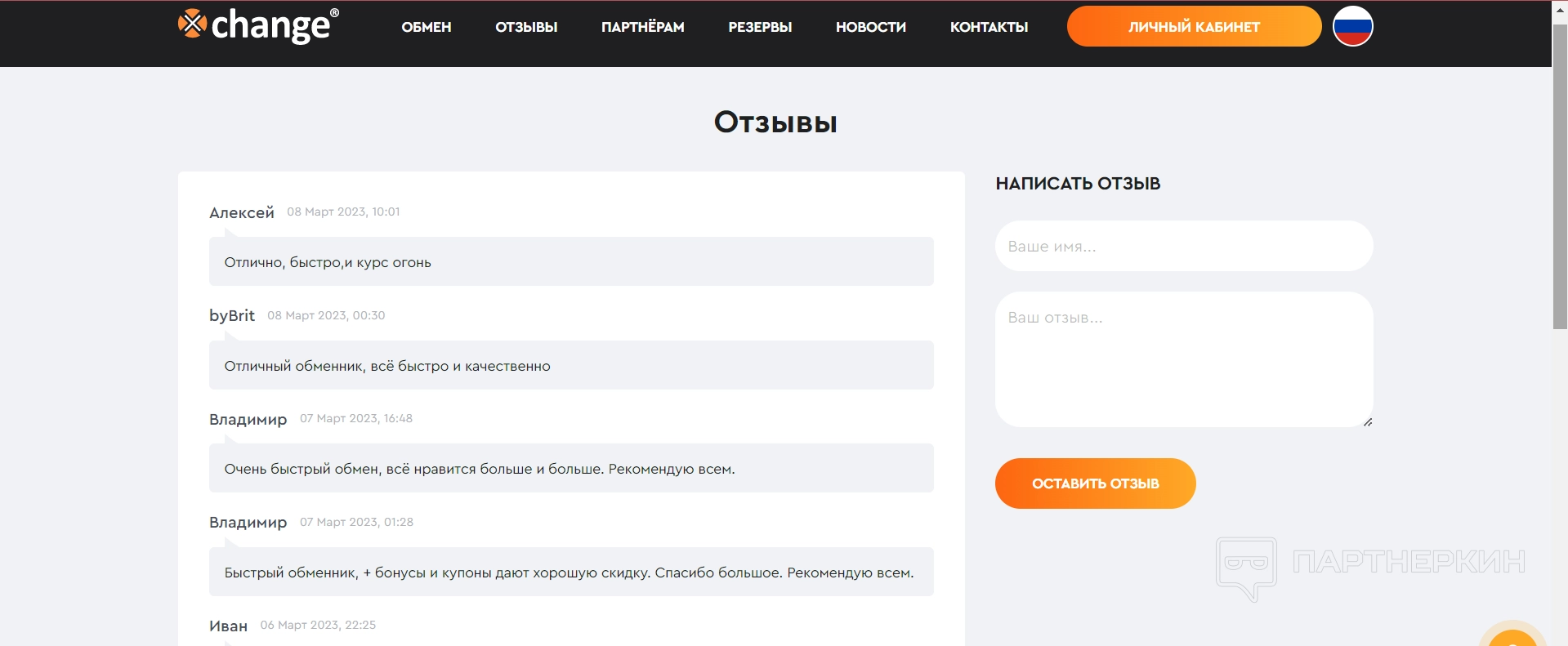Click the author name Иван

click(x=228, y=626)
